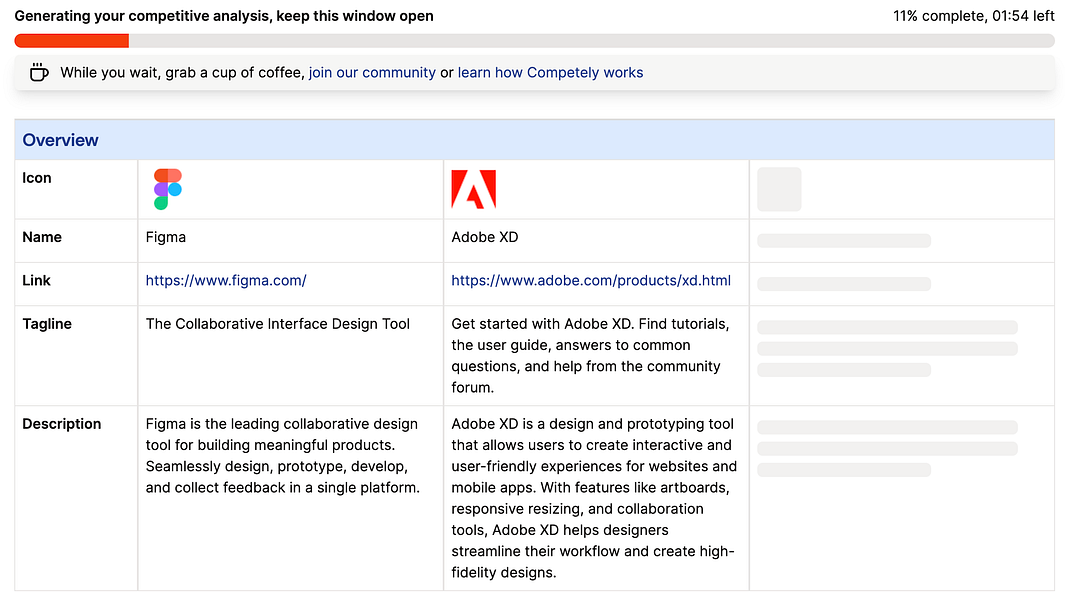1065x600 pixels.
Task: Click the Figma tagline text
Action: tap(278, 324)
